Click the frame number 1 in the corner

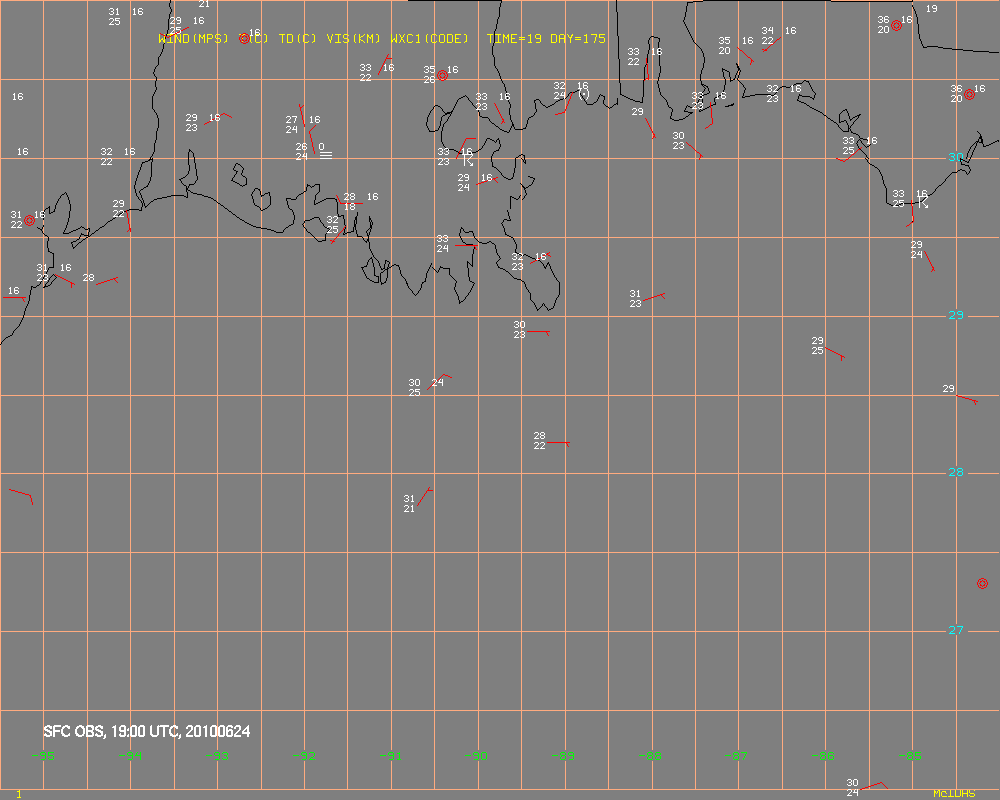coord(19,794)
